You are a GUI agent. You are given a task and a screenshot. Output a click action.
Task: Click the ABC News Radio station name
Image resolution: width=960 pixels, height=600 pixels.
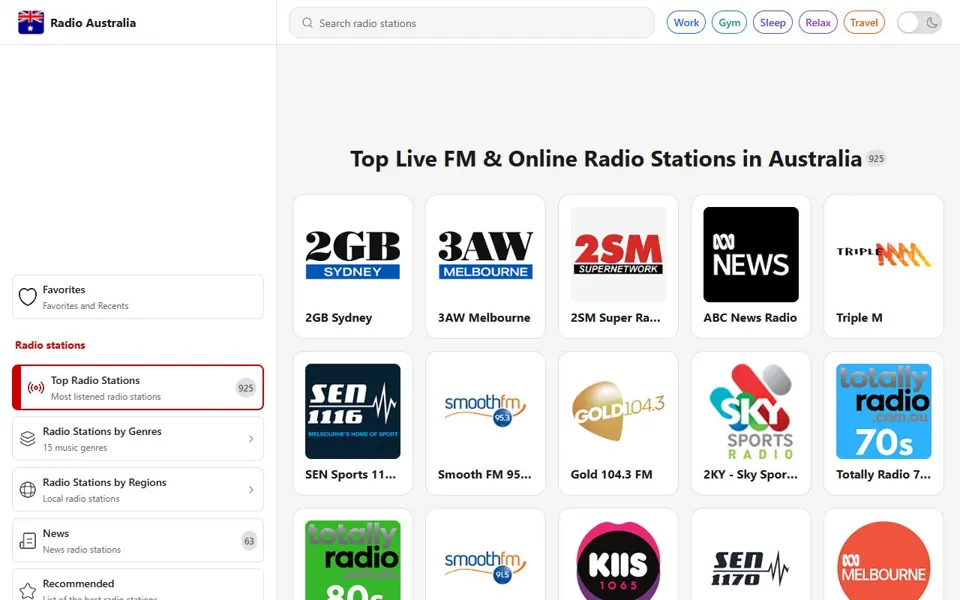coord(750,318)
